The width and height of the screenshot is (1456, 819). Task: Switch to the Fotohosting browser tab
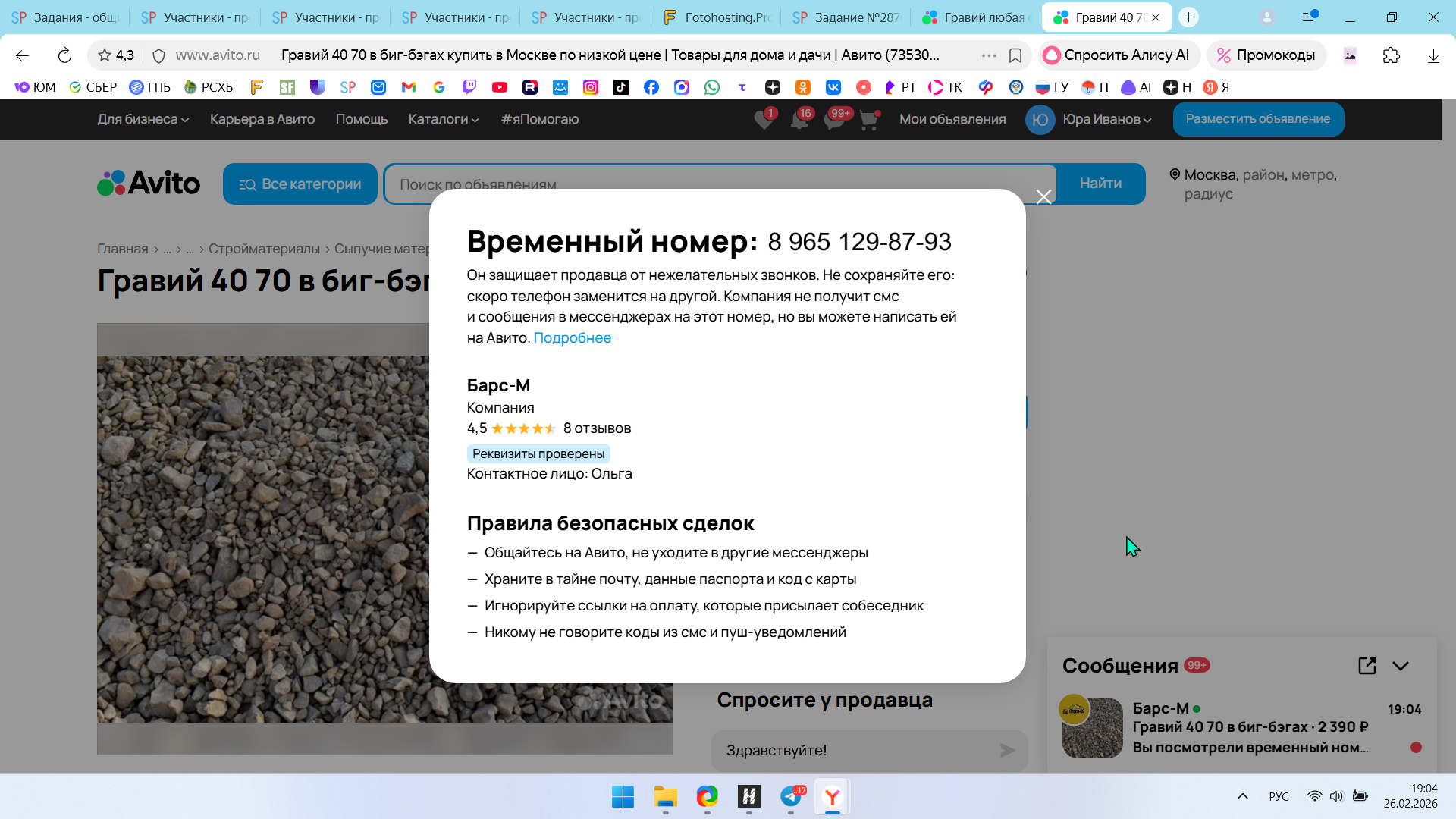(x=717, y=17)
